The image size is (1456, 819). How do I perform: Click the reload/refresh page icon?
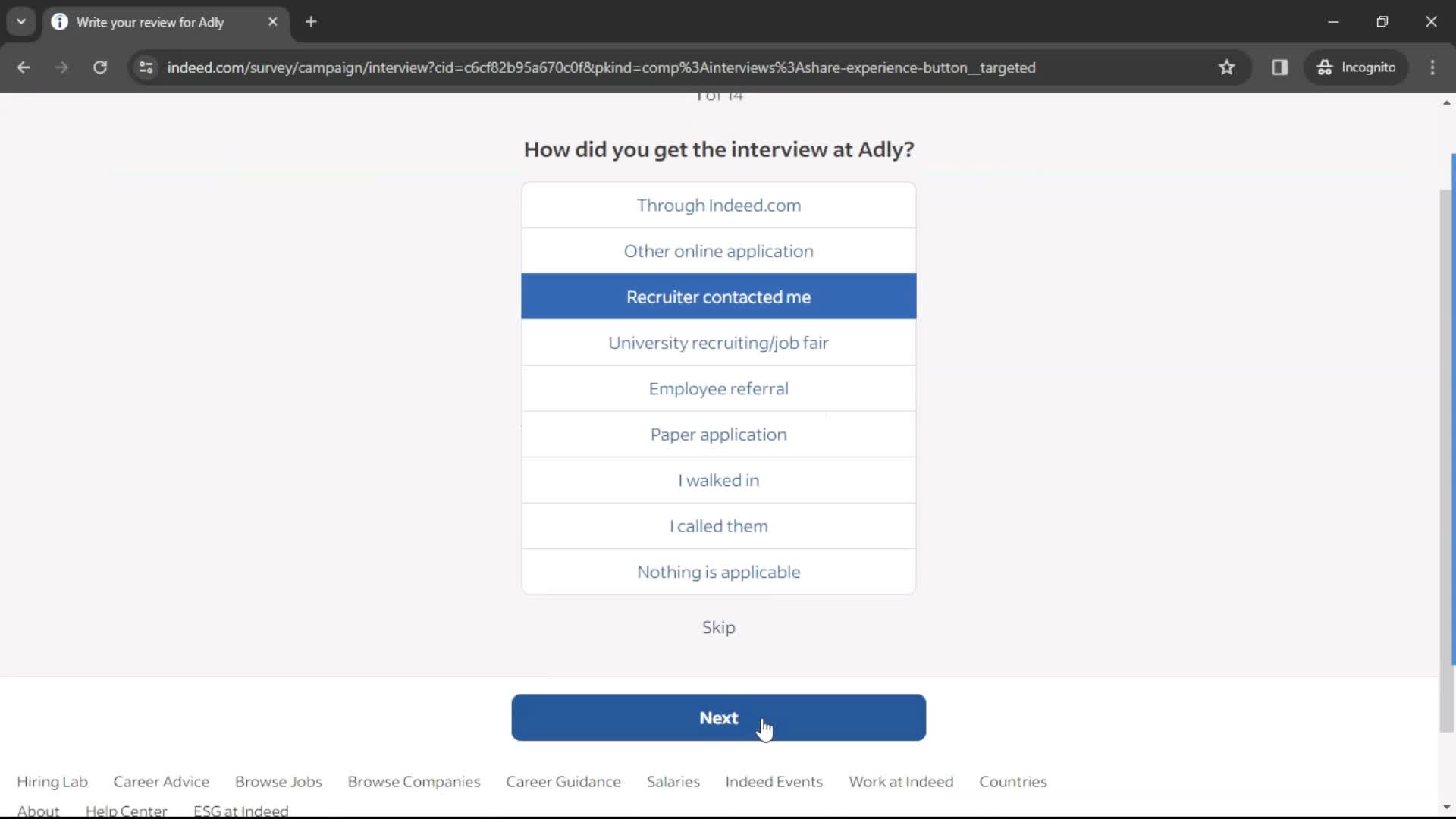(100, 67)
